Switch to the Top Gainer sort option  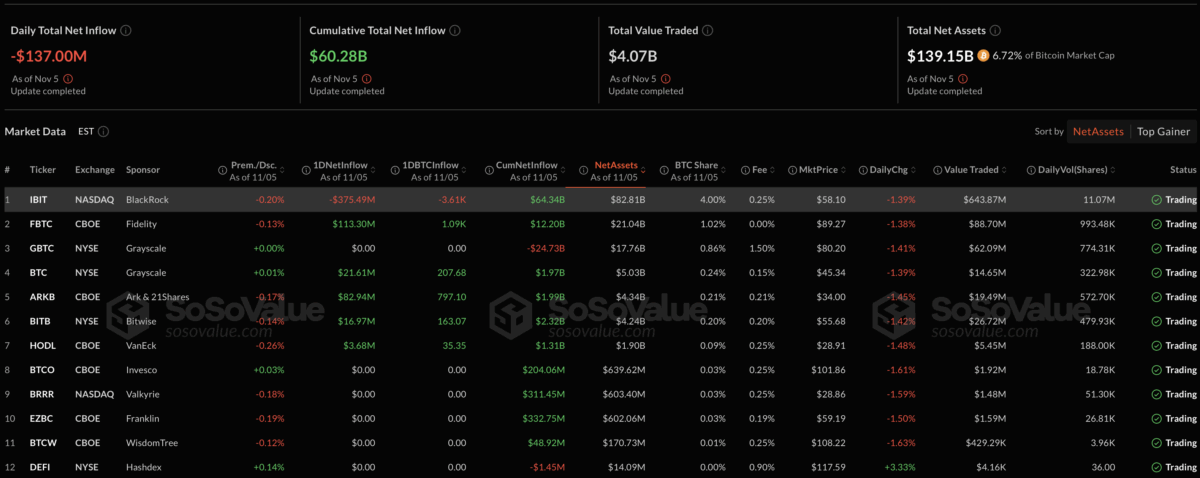1164,131
